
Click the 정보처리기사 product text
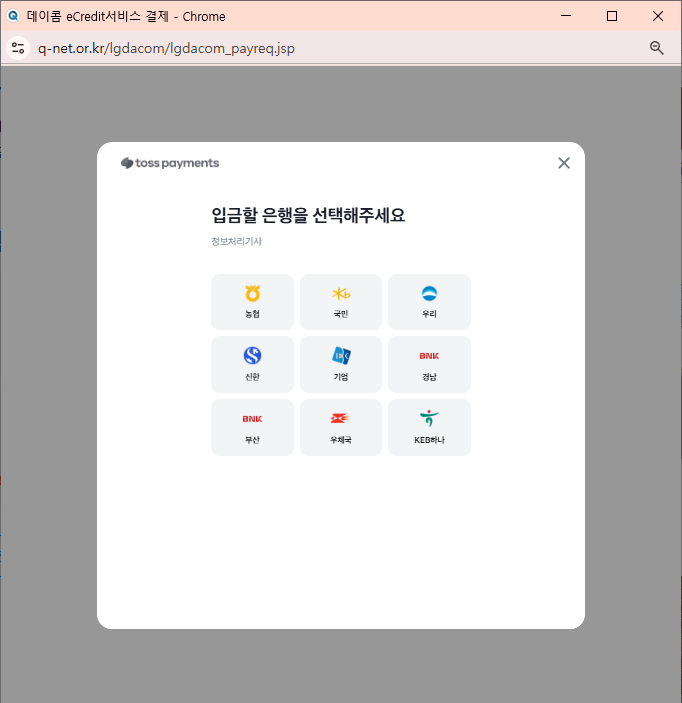pyautogui.click(x=236, y=241)
